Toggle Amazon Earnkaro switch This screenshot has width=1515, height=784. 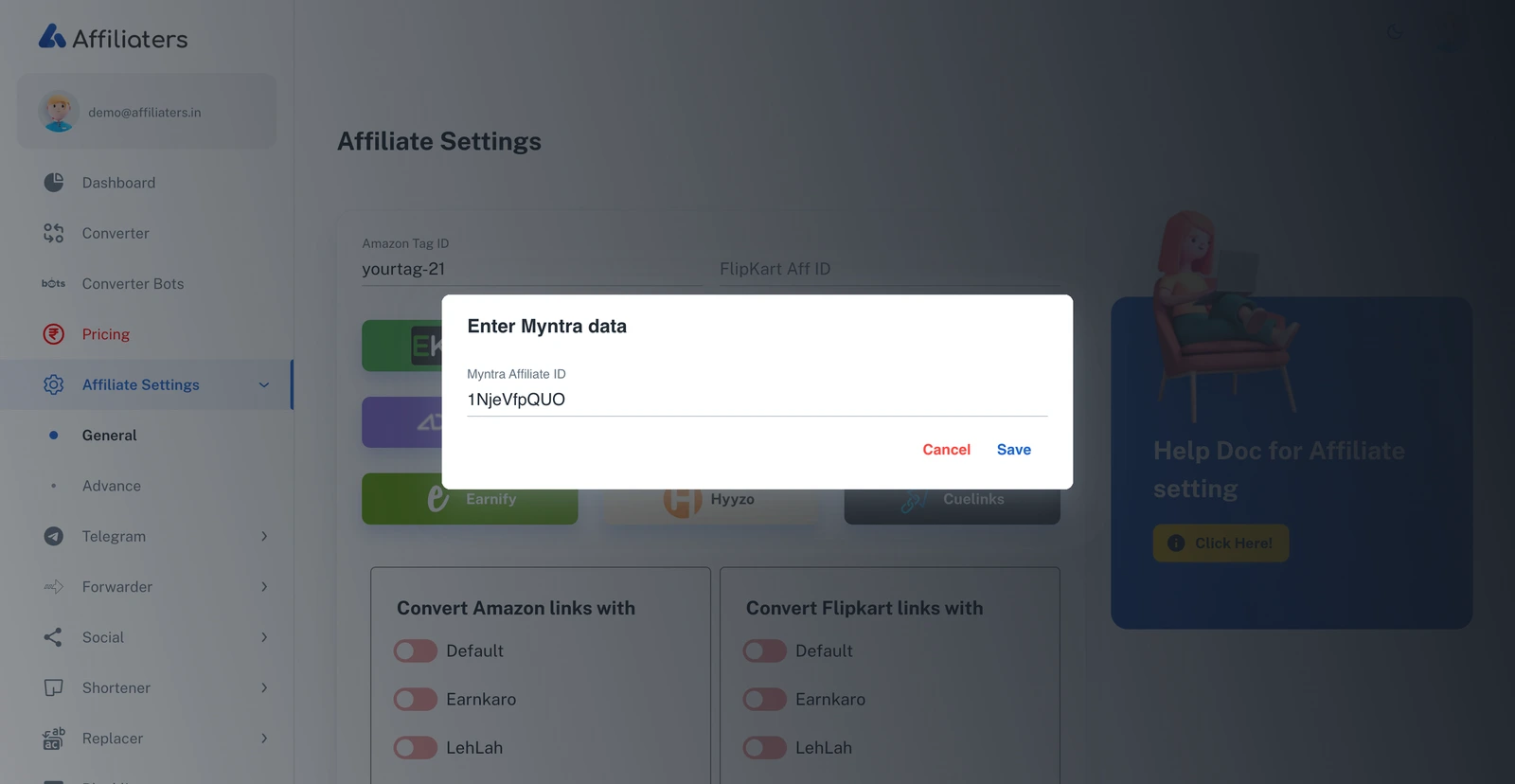[416, 699]
